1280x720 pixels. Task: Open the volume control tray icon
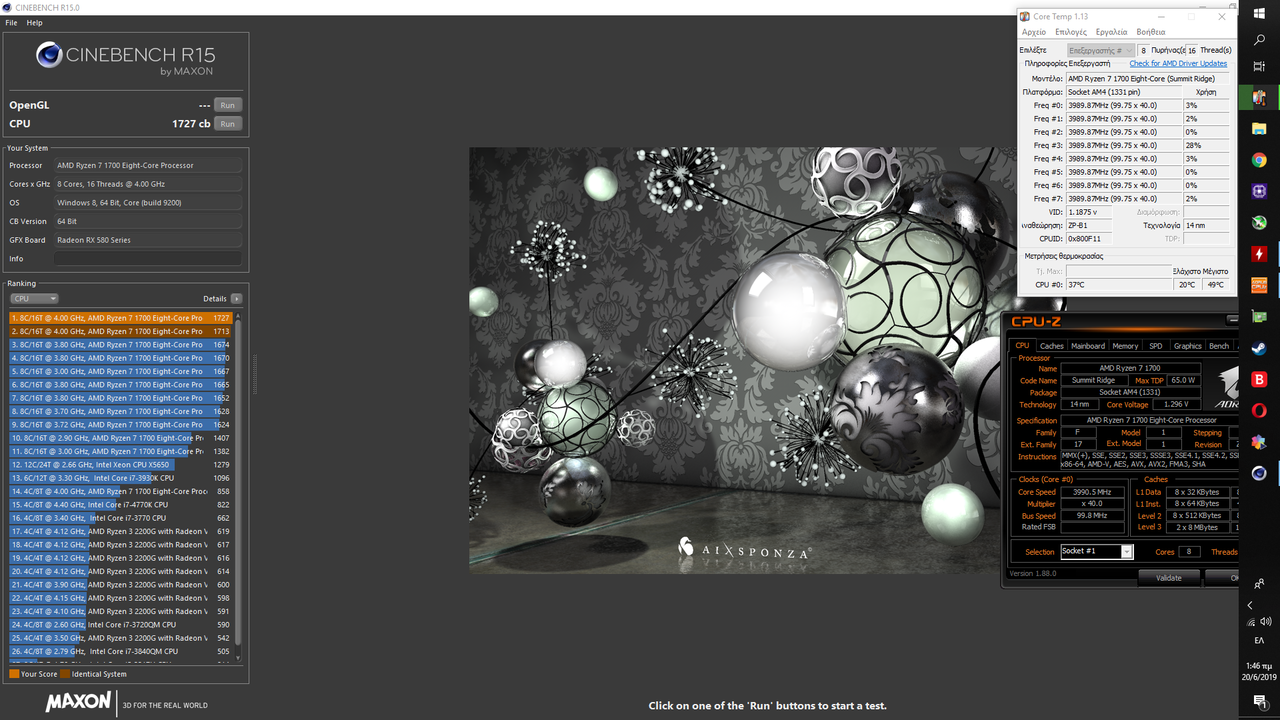point(1266,621)
